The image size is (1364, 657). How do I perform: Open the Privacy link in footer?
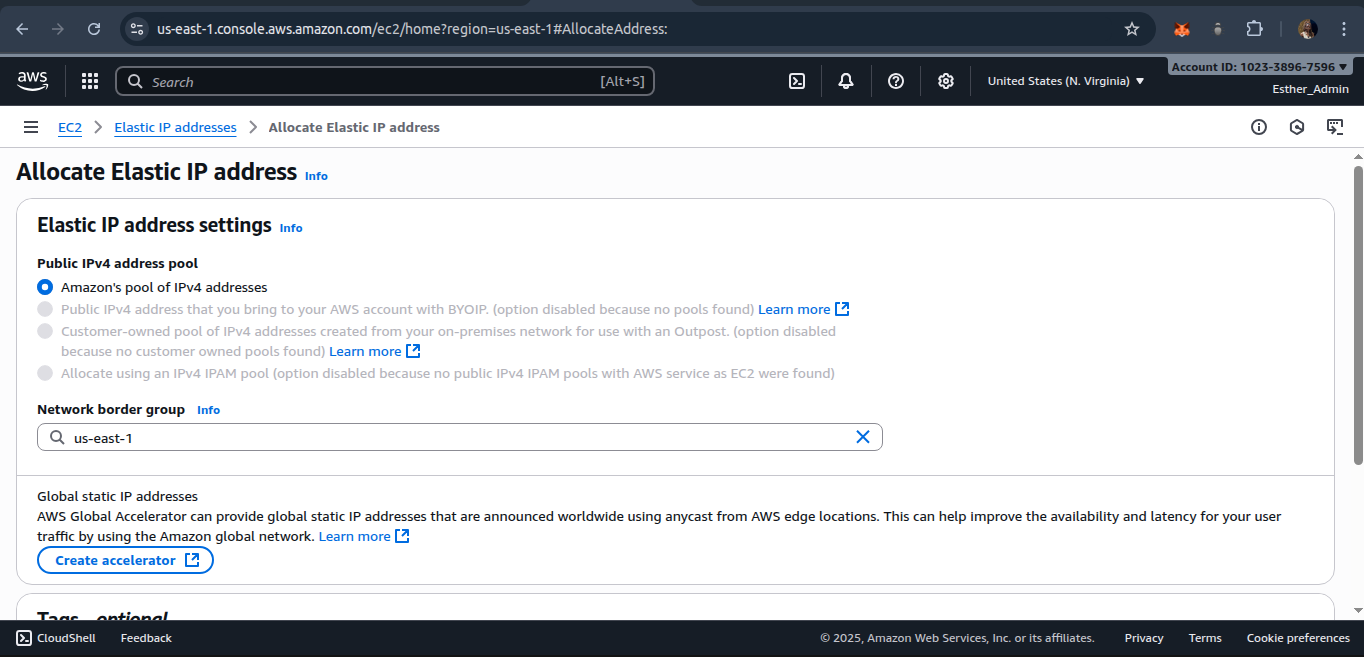coord(1144,638)
